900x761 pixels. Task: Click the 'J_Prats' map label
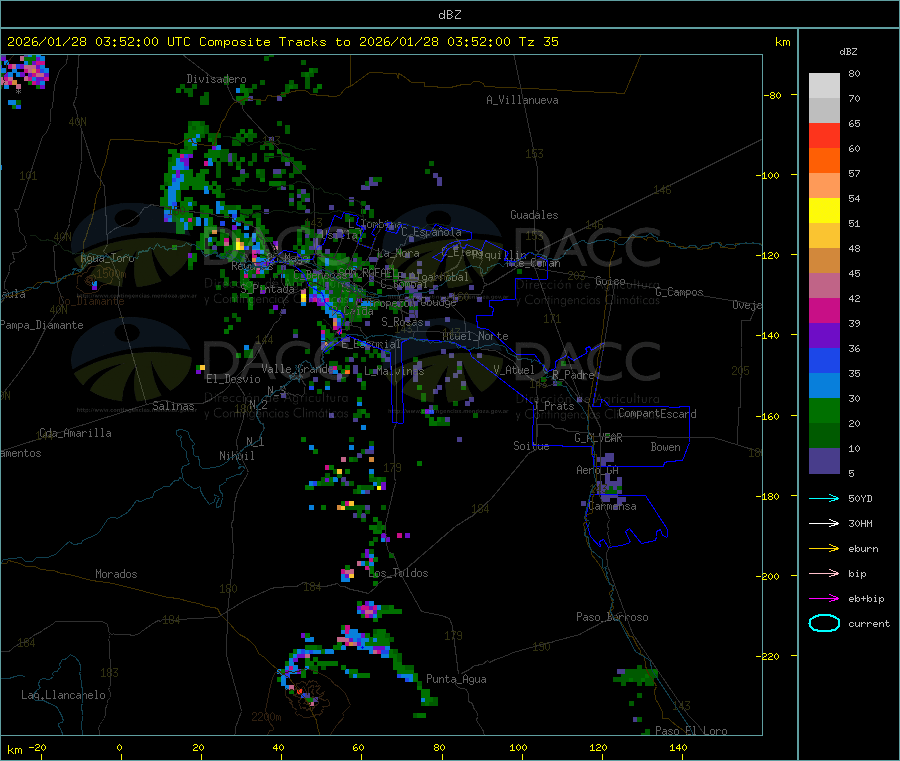point(553,406)
